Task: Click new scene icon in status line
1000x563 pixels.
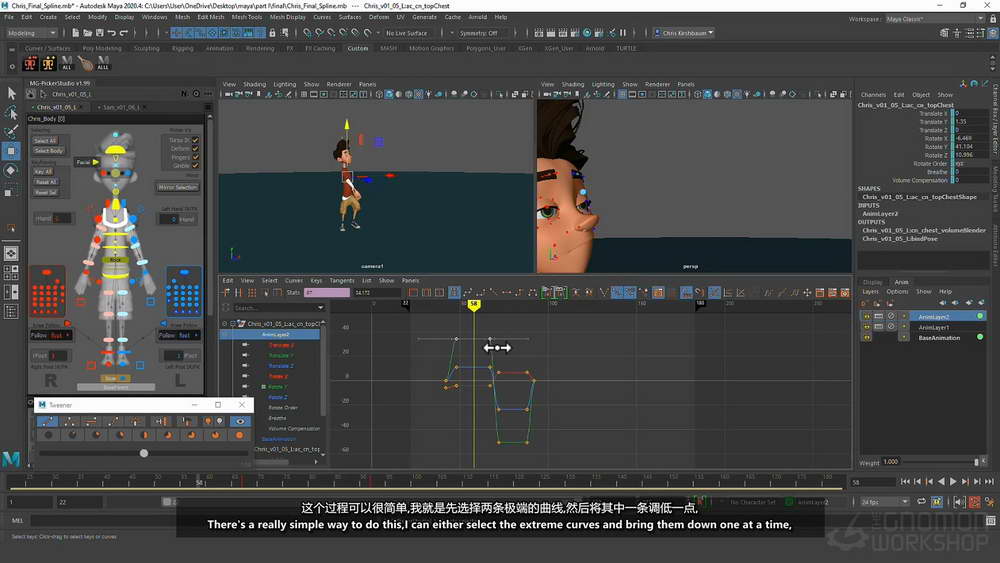Action: pos(75,33)
